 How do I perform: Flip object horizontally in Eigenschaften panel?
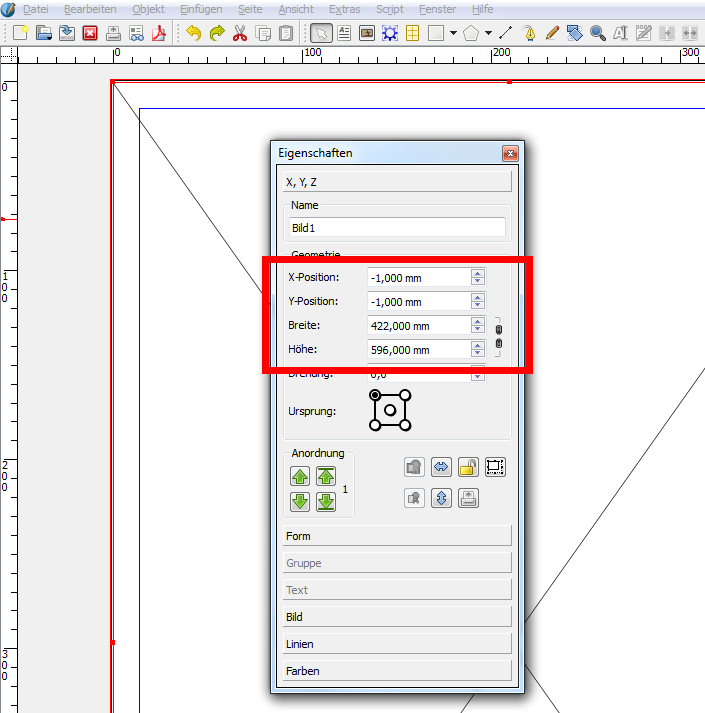[441, 467]
